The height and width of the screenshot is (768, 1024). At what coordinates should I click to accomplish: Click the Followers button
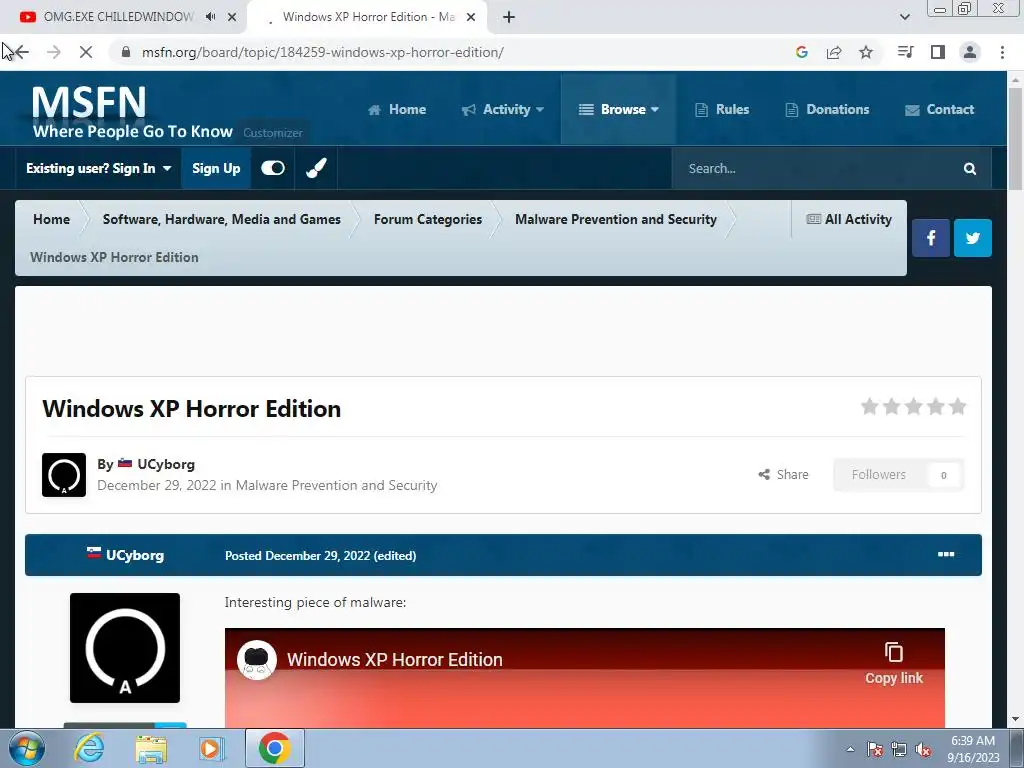(x=898, y=475)
